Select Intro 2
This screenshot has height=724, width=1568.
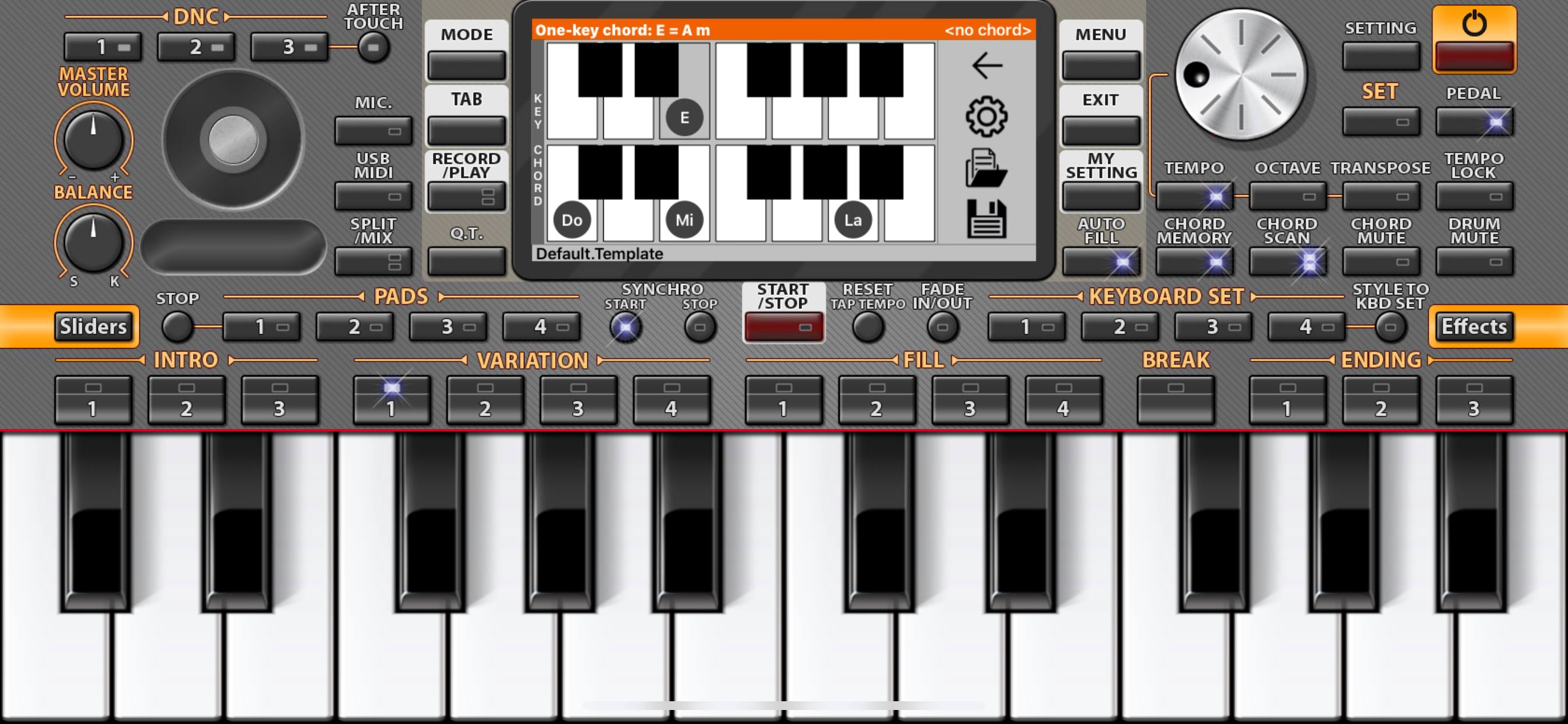coord(186,400)
